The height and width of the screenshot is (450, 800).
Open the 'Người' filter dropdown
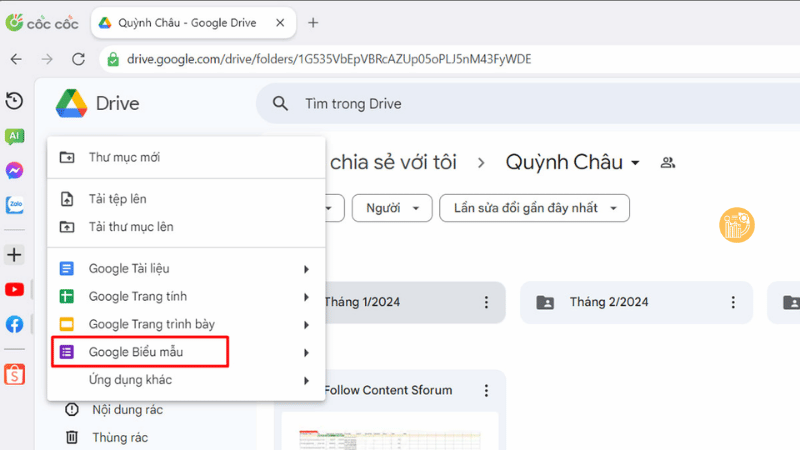[x=392, y=208]
